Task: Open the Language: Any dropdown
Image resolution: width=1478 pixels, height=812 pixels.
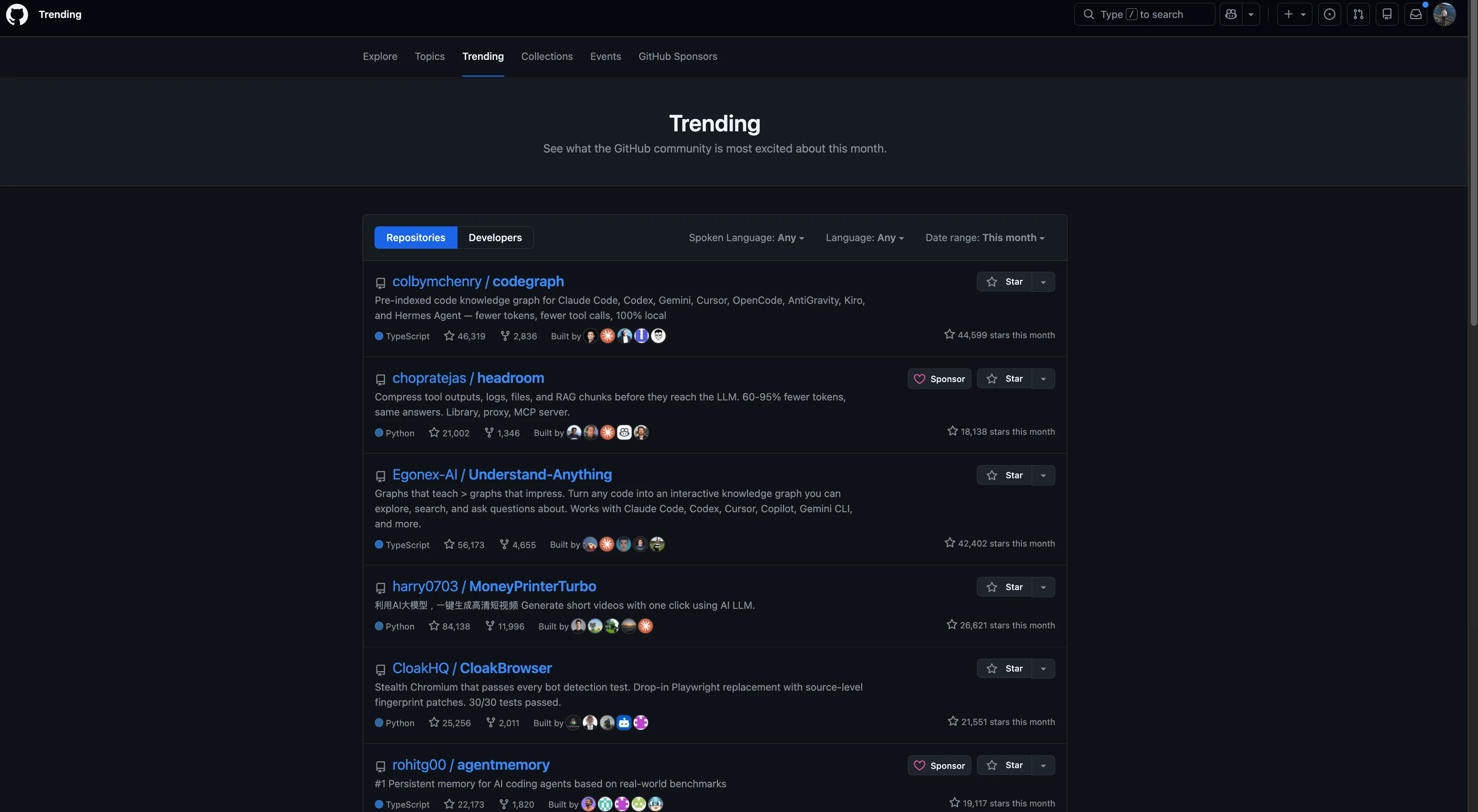Action: point(865,238)
